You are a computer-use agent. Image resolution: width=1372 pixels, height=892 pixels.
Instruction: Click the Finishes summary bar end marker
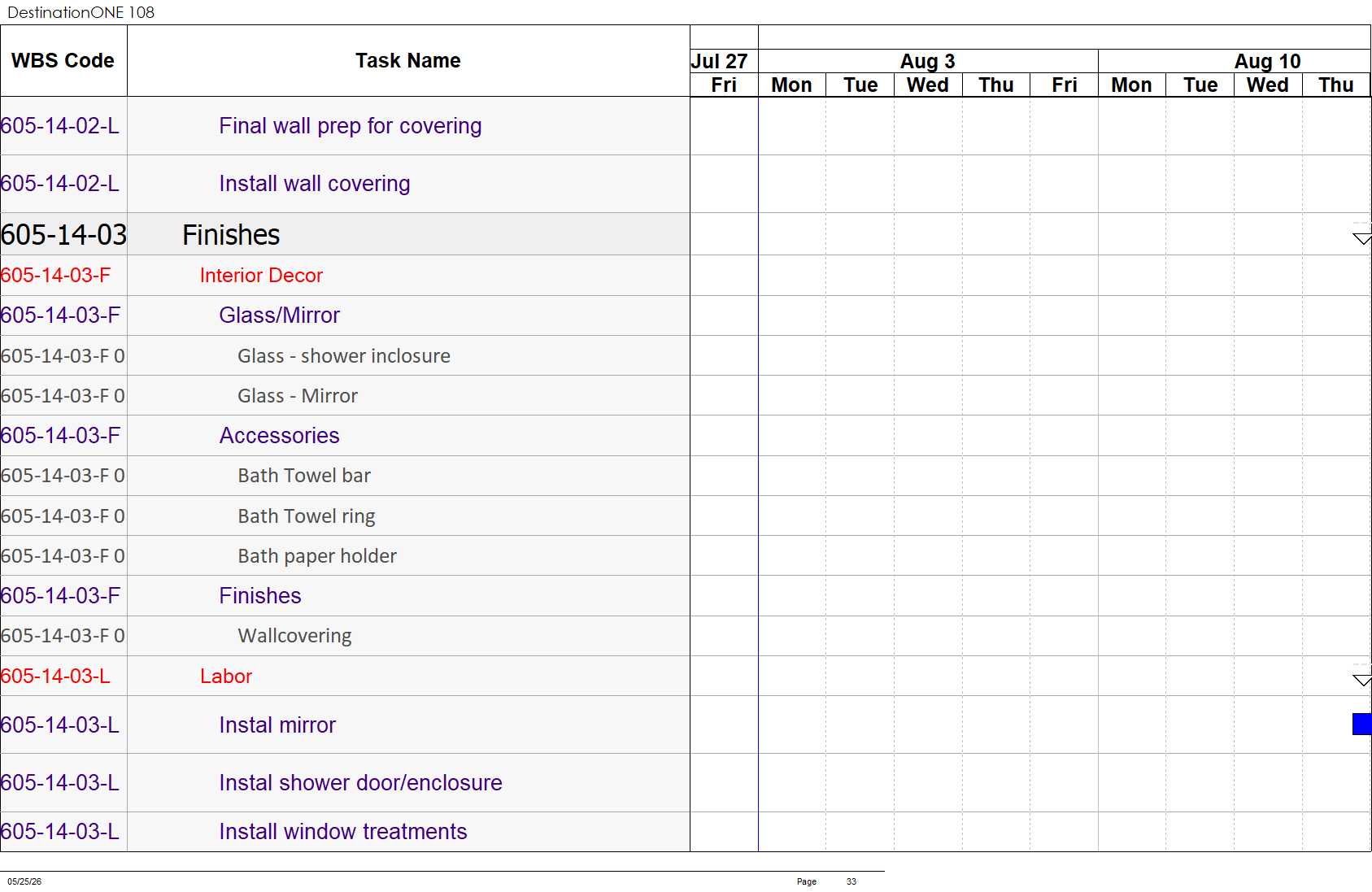click(1361, 238)
